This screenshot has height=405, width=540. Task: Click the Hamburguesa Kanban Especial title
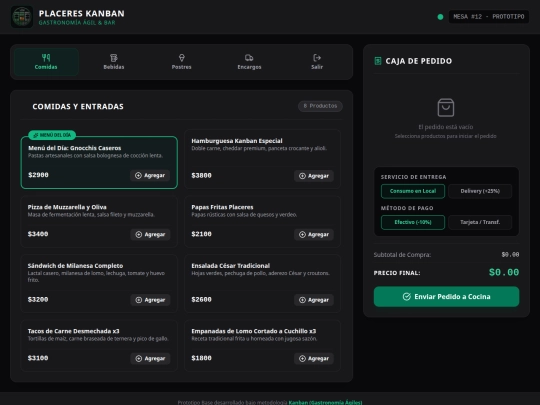(237, 141)
